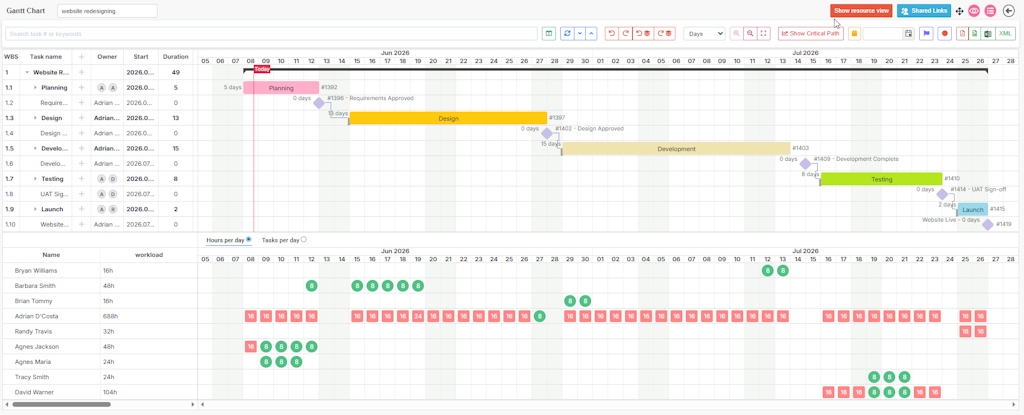Click the orange Design Gantt bar
The width and height of the screenshot is (1024, 415).
click(448, 118)
